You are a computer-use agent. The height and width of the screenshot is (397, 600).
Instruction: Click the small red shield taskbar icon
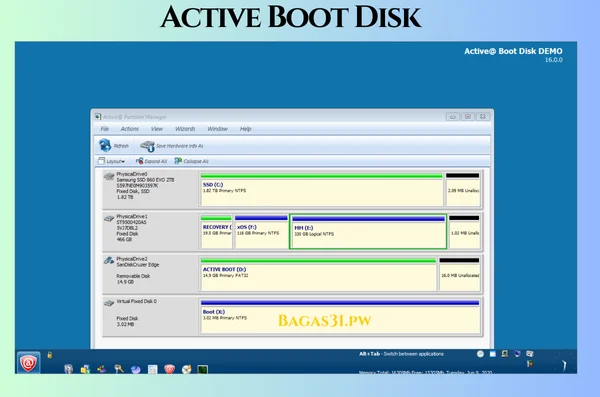tap(170, 369)
